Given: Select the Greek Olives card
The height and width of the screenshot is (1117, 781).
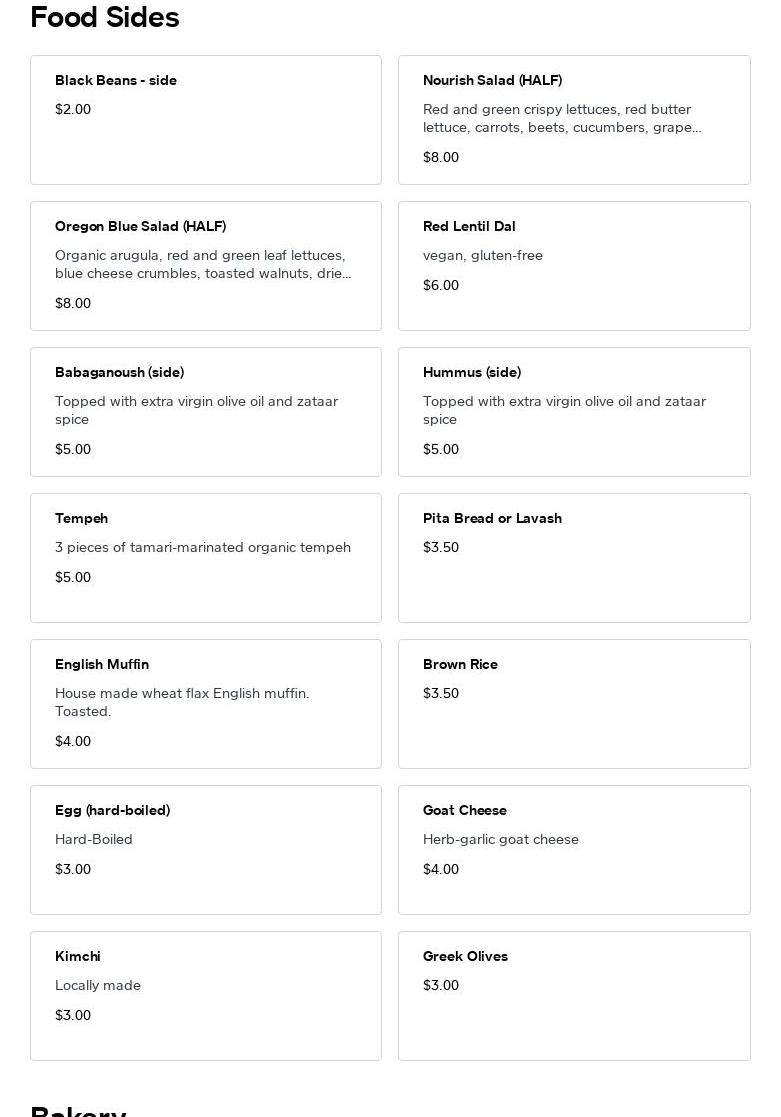Looking at the screenshot, I should point(574,996).
